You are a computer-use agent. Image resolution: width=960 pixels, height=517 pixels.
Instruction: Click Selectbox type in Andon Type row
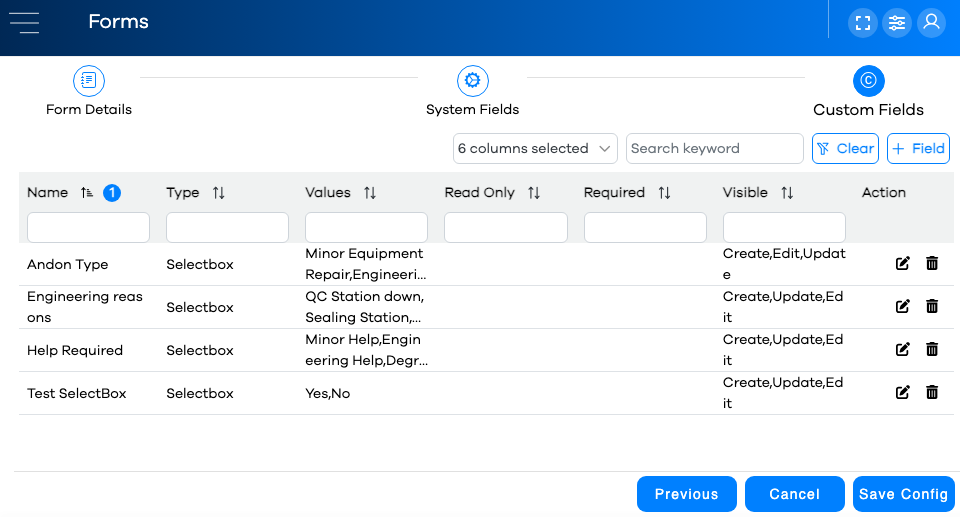[200, 264]
